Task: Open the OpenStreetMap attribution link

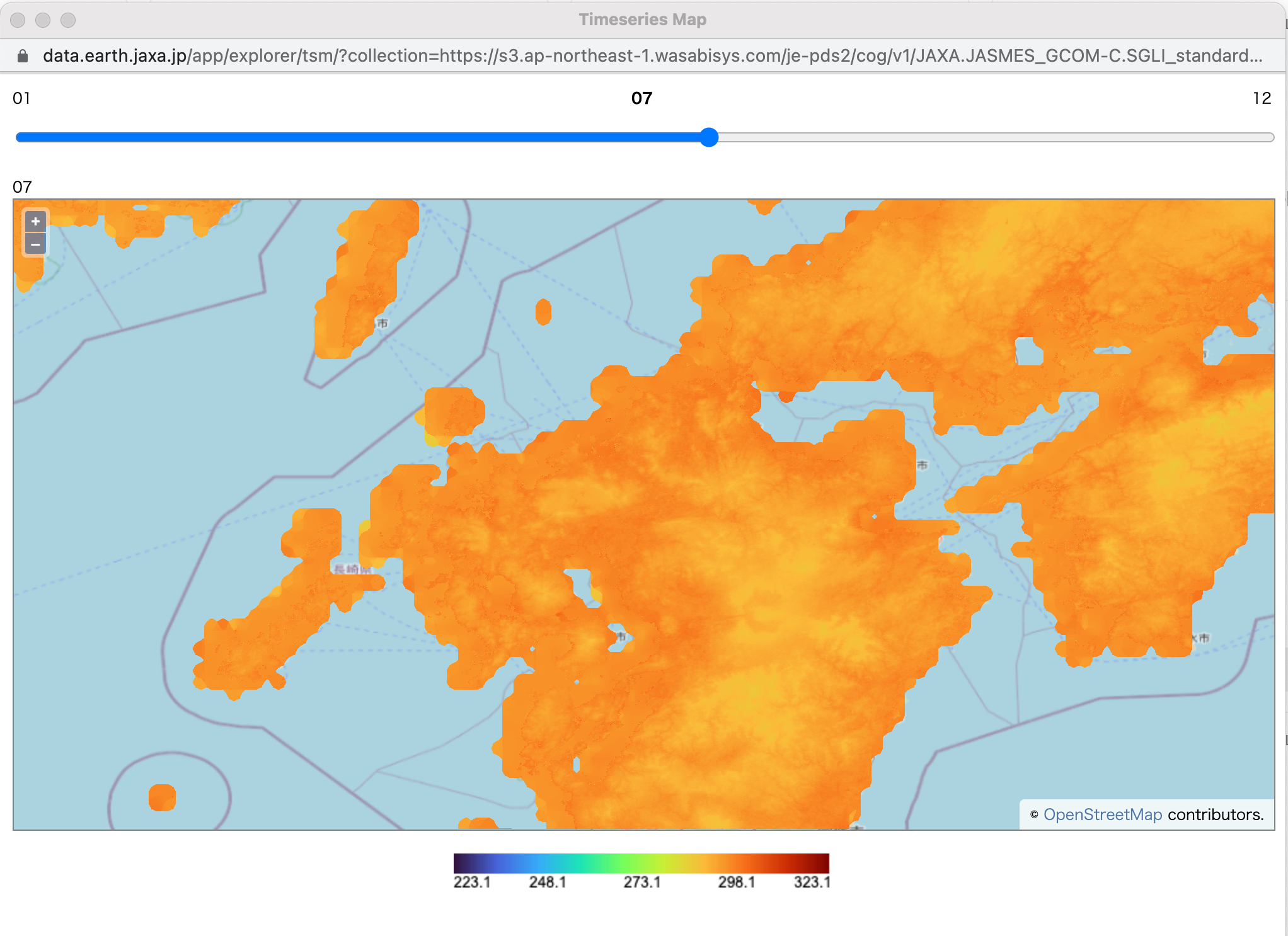Action: point(1102,814)
